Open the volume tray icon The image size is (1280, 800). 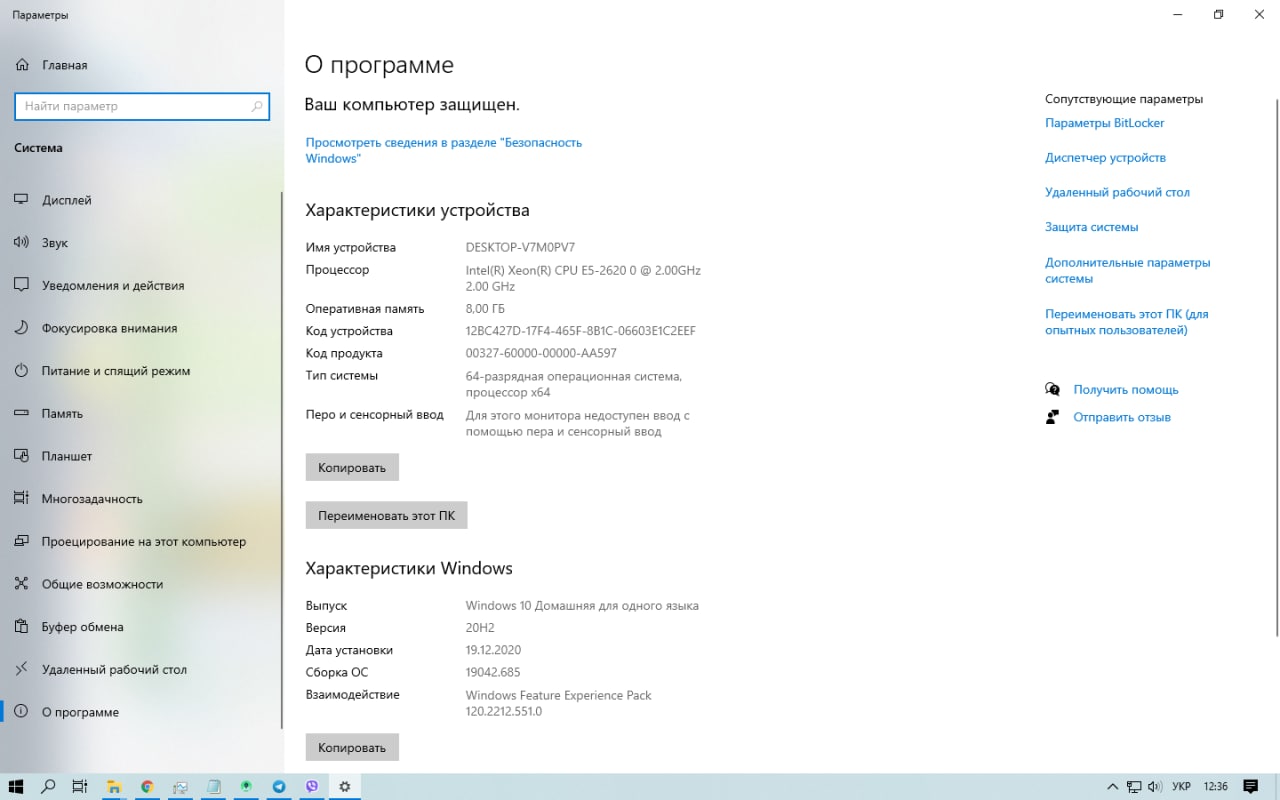1155,786
